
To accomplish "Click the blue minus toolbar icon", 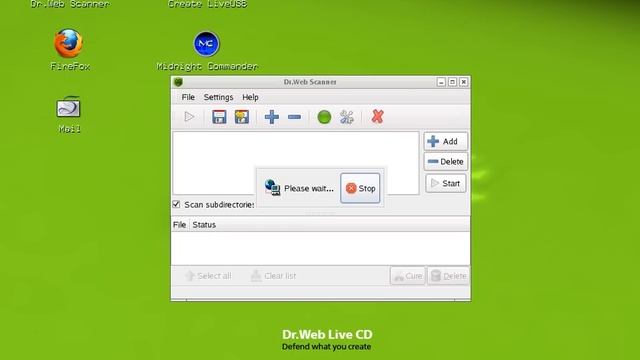I will coord(294,117).
